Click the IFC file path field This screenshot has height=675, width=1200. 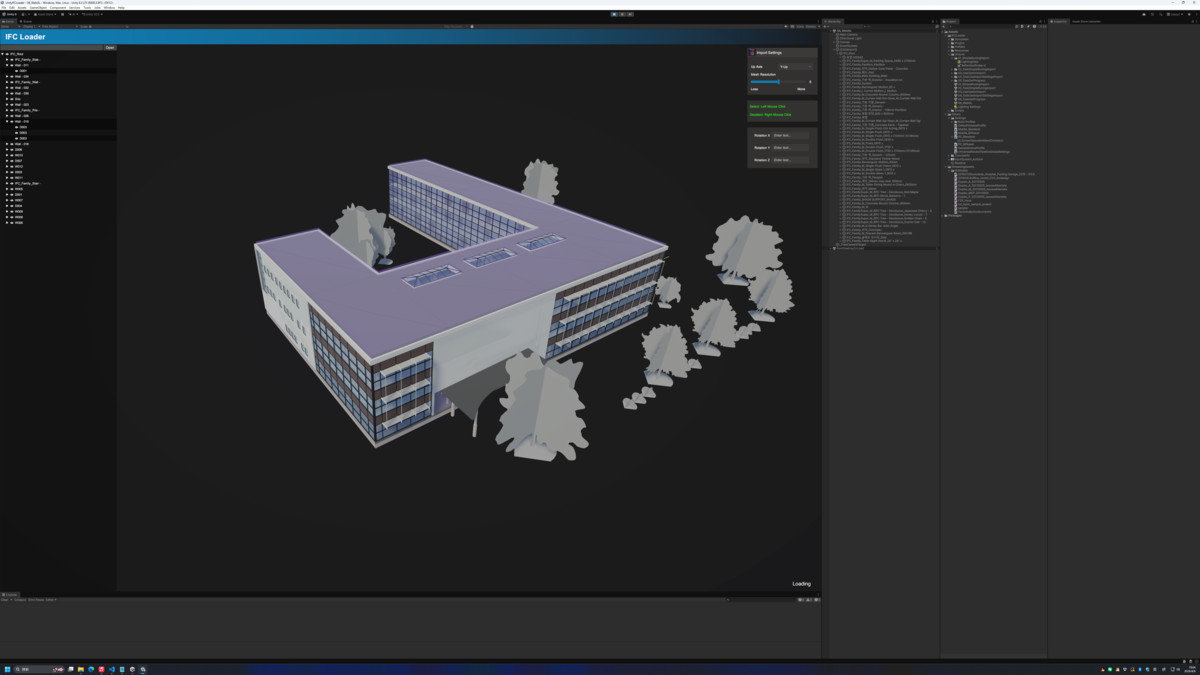(52, 47)
